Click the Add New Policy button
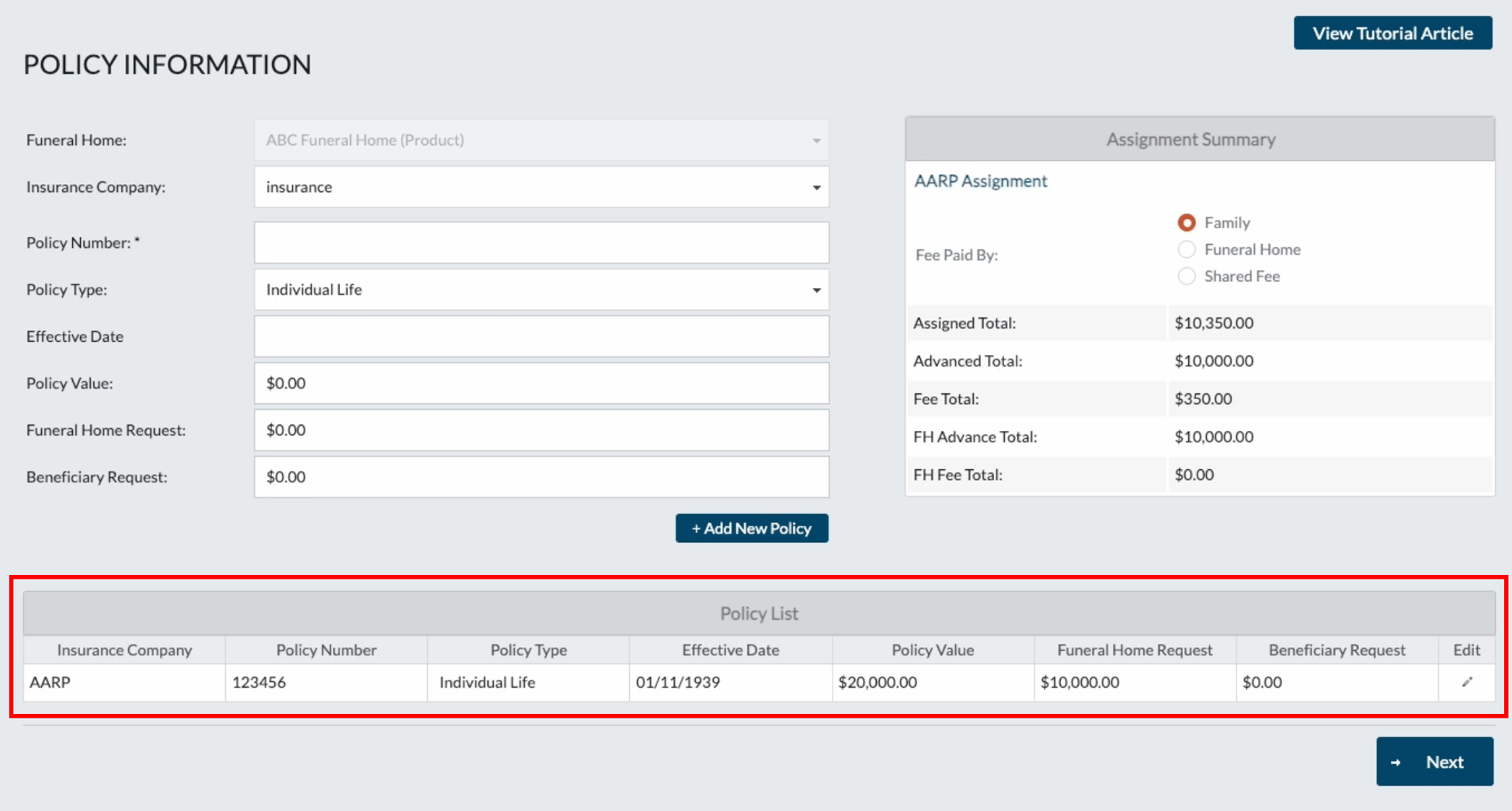This screenshot has height=811, width=1512. click(x=751, y=527)
